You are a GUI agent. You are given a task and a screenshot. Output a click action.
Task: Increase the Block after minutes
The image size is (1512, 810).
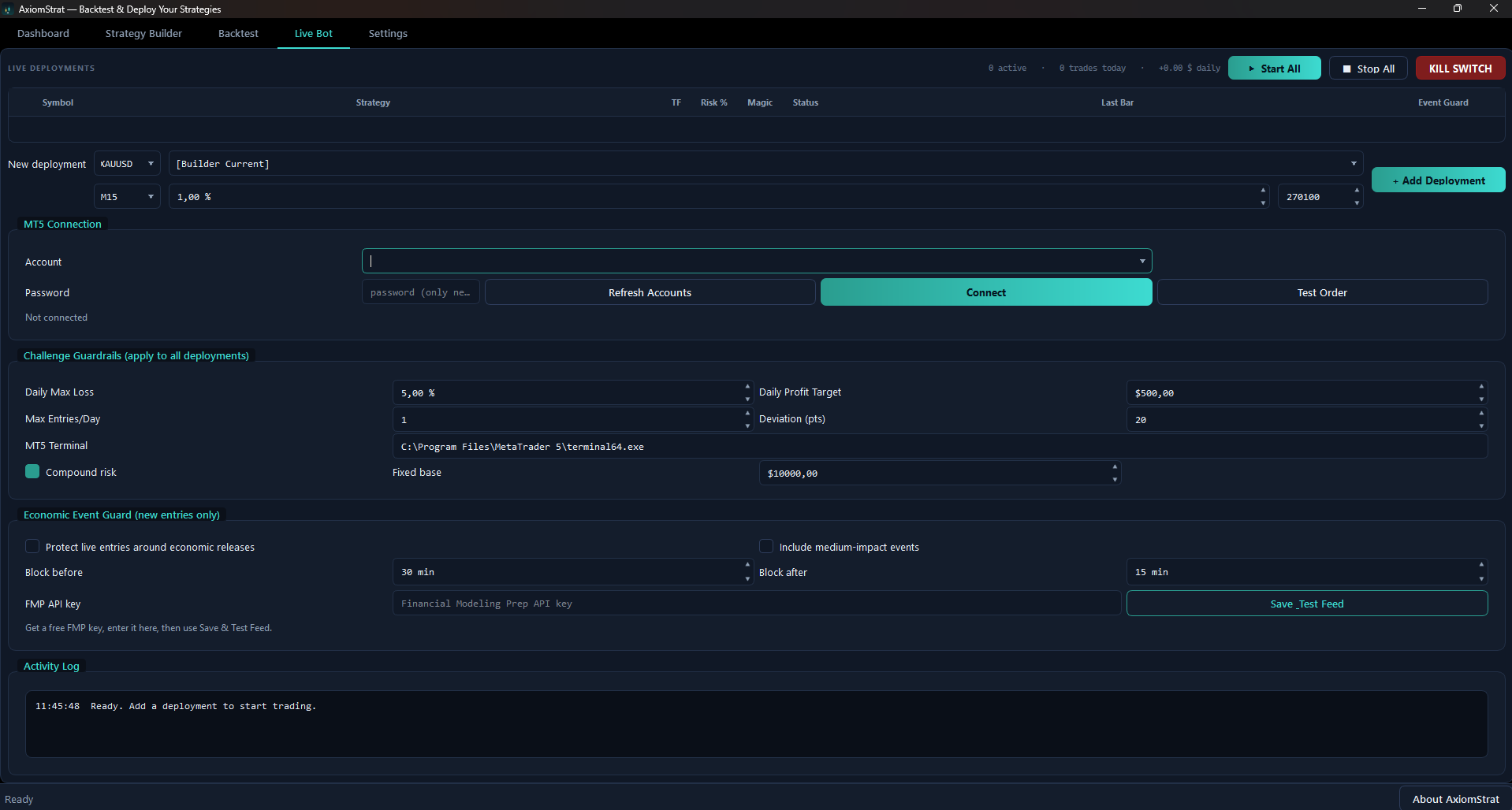click(x=1481, y=567)
